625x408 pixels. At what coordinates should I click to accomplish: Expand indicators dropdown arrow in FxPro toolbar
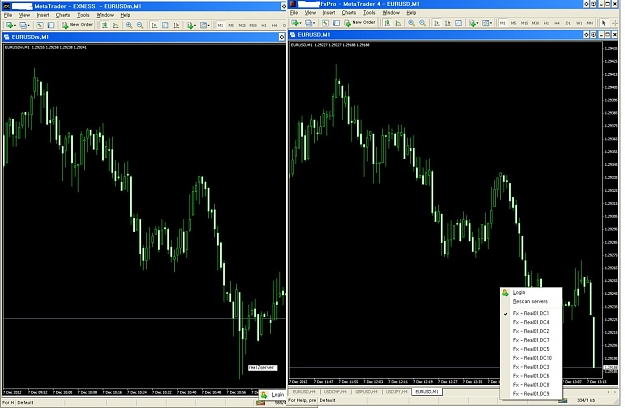pos(478,24)
